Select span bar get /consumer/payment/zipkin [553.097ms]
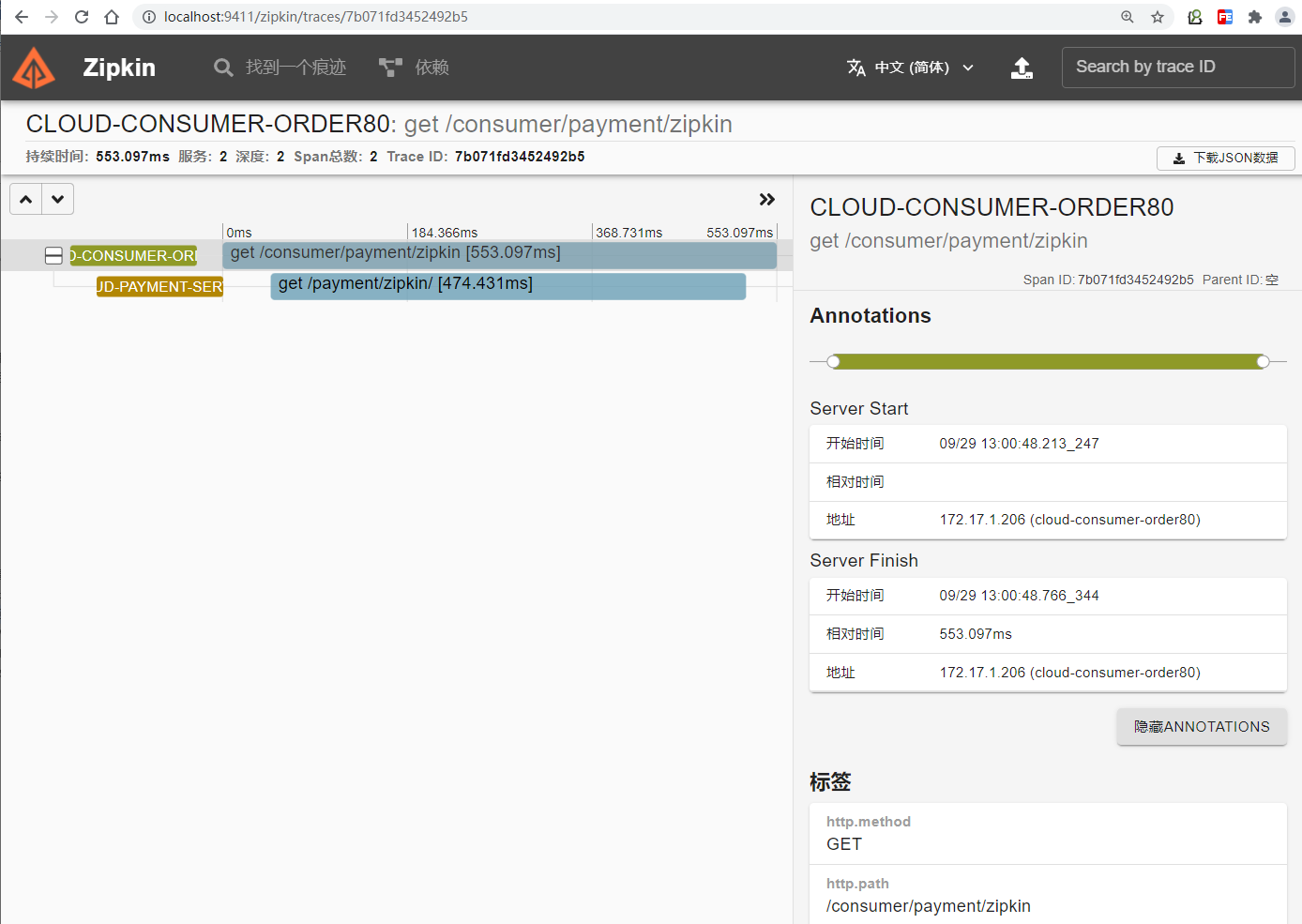 pos(499,255)
